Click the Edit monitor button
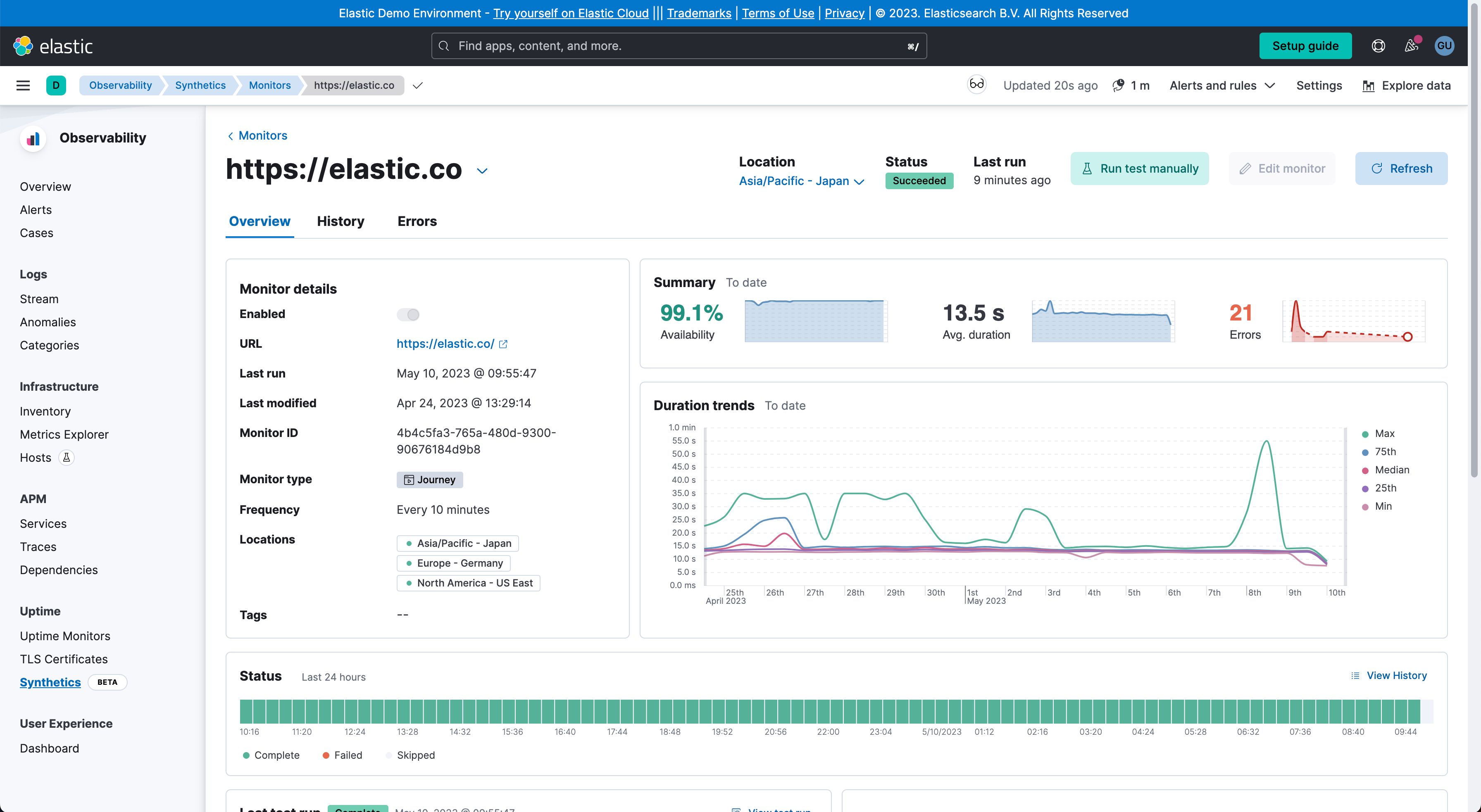The width and height of the screenshot is (1481, 812). click(1282, 169)
